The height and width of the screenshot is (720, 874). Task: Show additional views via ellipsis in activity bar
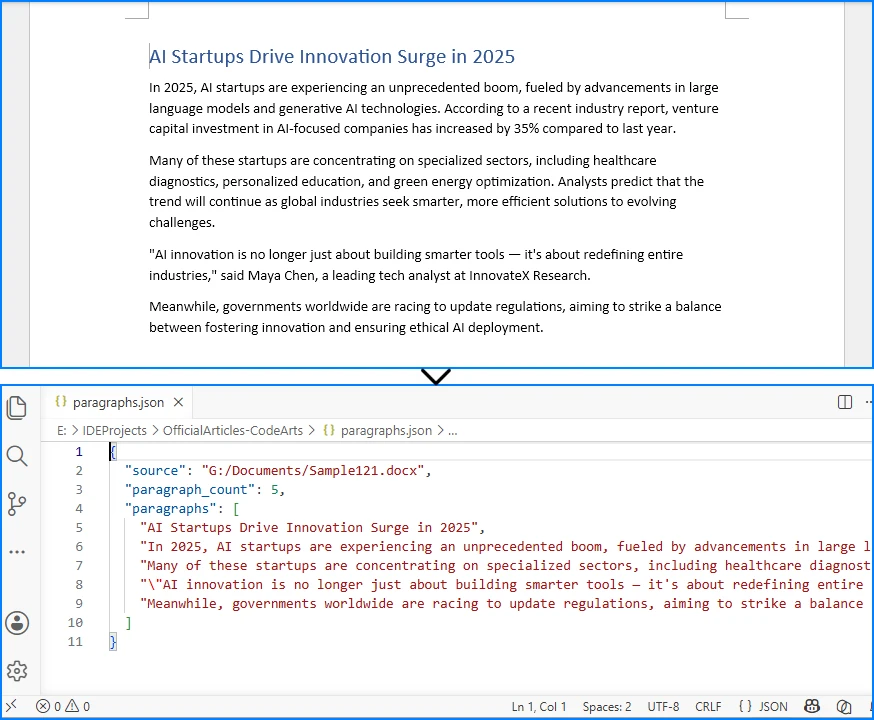coord(17,552)
